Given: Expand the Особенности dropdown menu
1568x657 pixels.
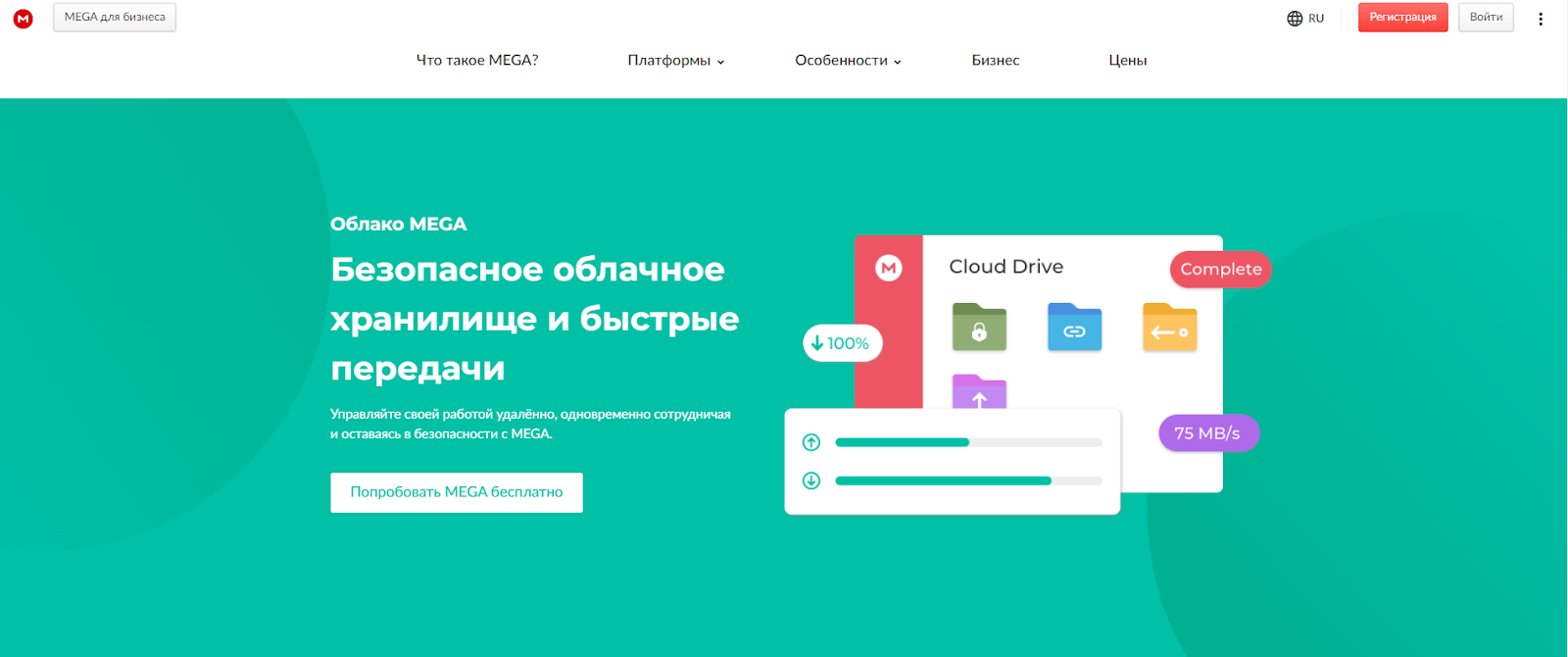Looking at the screenshot, I should click(x=848, y=61).
